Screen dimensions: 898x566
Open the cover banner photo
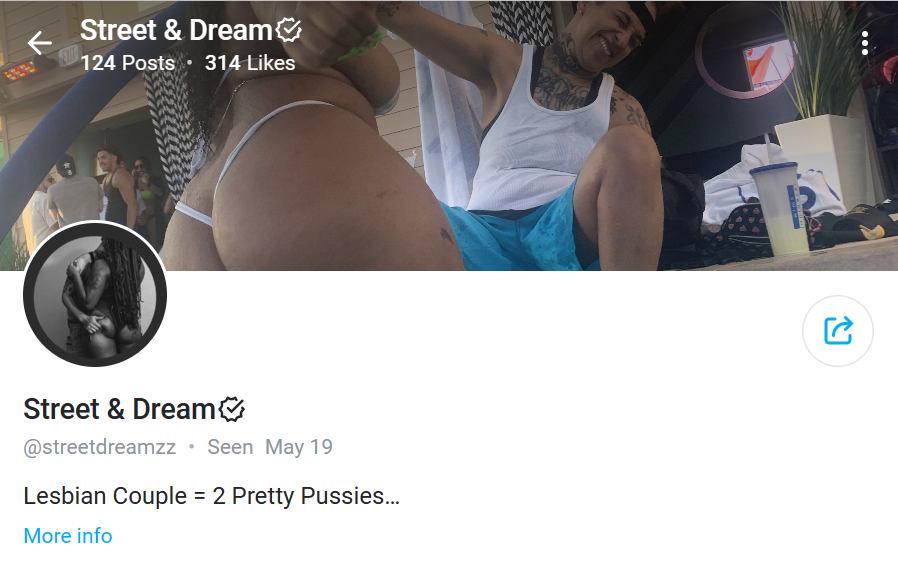(449, 135)
